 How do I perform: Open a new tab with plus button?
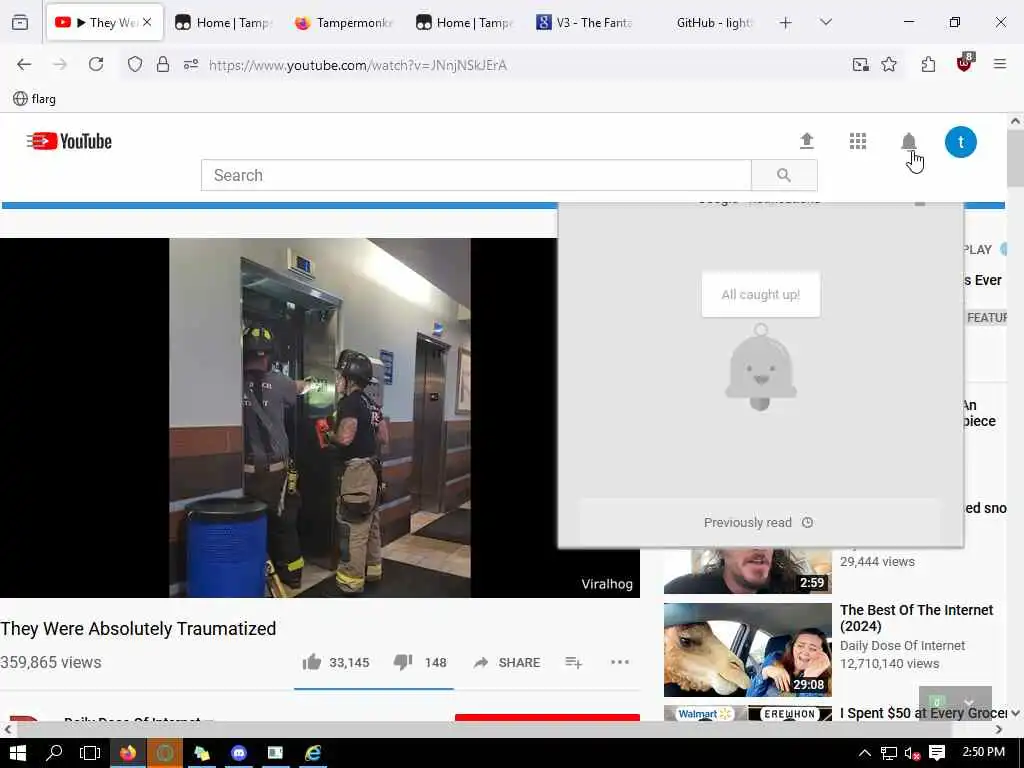click(786, 23)
